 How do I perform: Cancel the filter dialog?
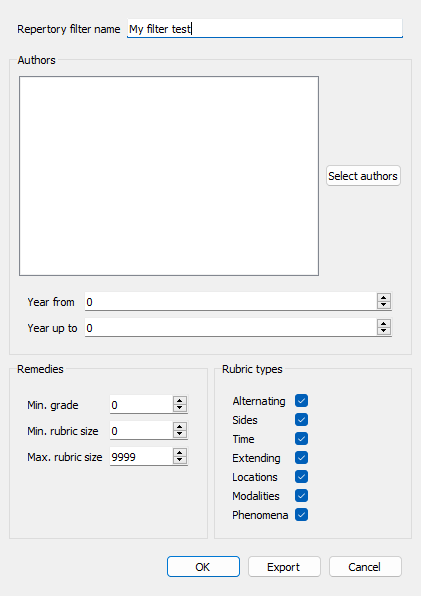click(365, 567)
